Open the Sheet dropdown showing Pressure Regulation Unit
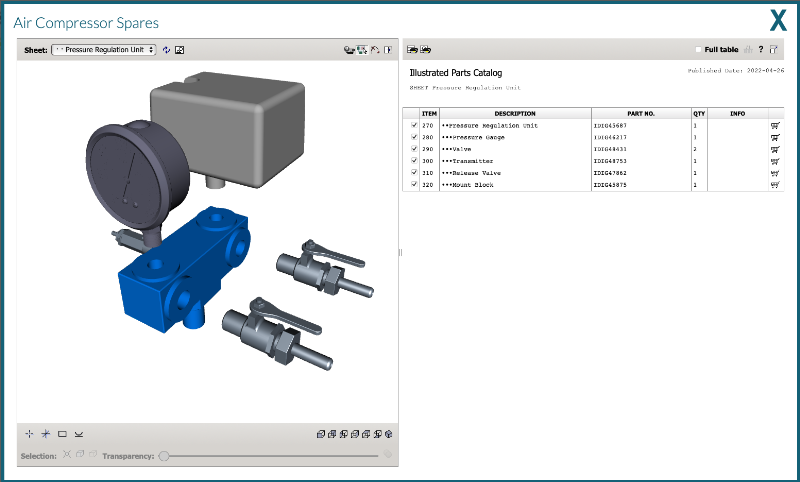The image size is (800, 482). [104, 50]
